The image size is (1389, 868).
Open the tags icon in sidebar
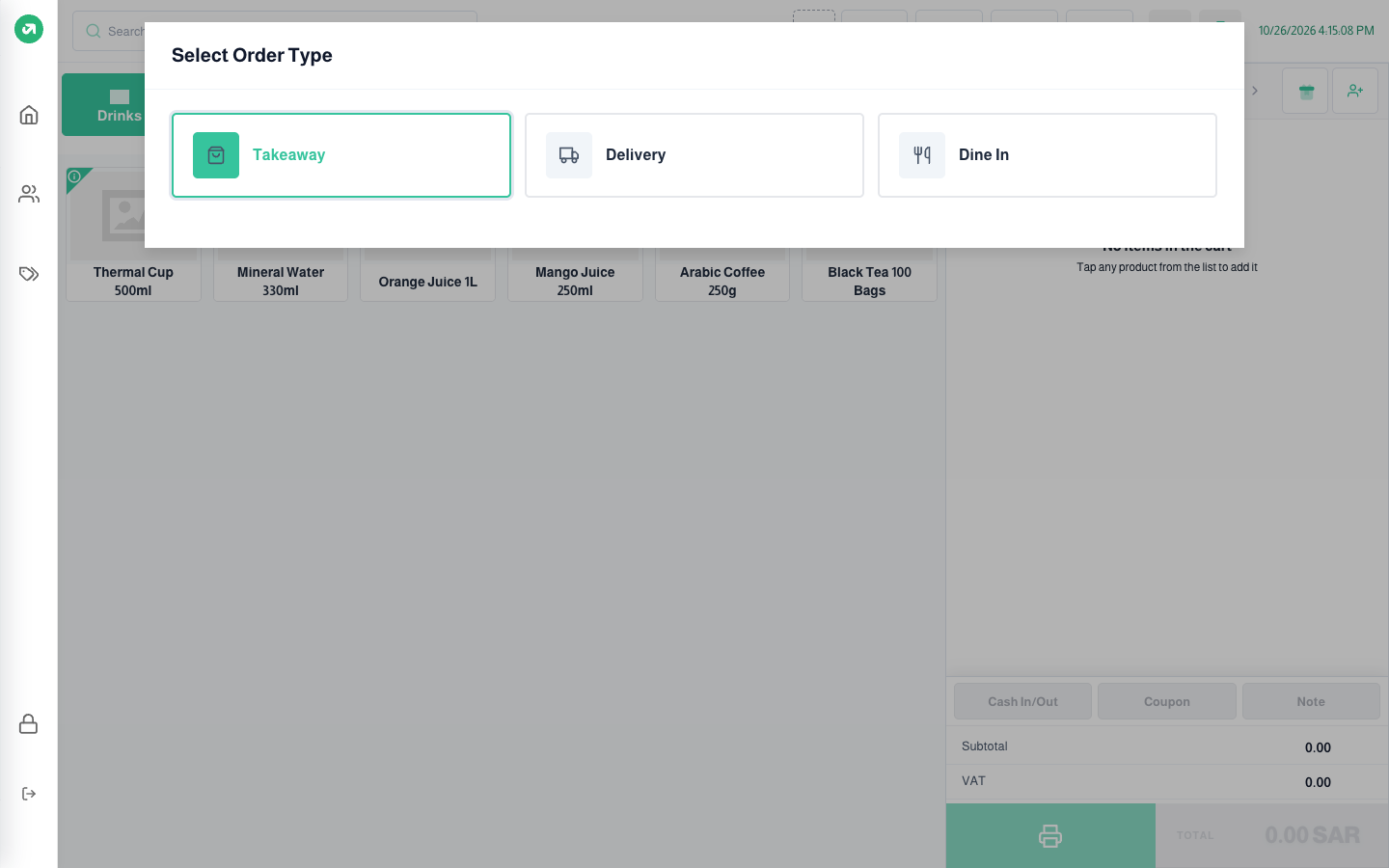(29, 274)
